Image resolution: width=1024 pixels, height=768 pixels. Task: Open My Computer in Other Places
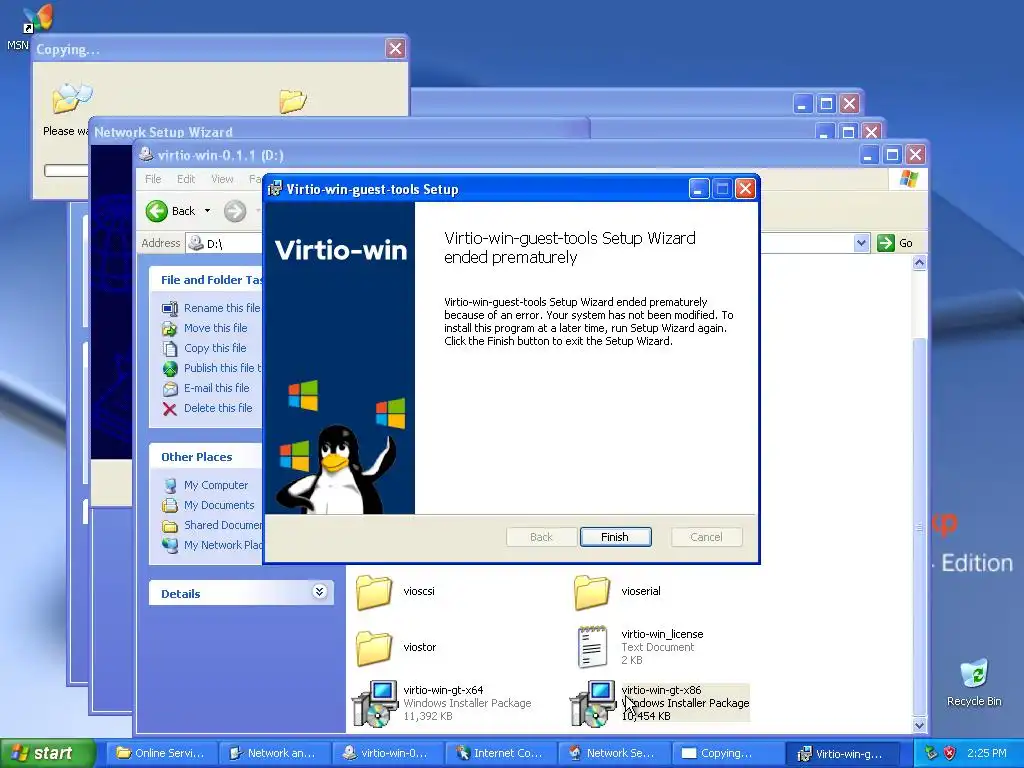point(216,485)
